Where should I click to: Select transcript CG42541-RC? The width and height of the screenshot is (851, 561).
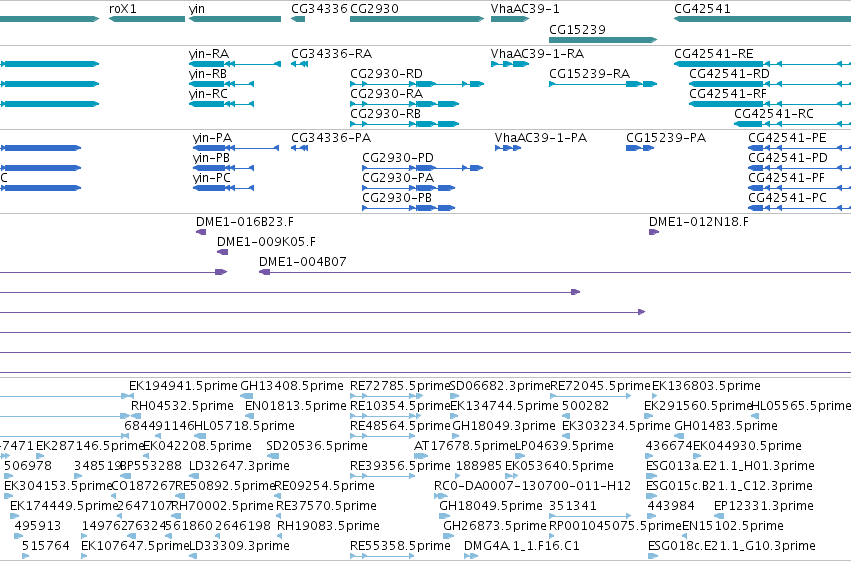(774, 114)
